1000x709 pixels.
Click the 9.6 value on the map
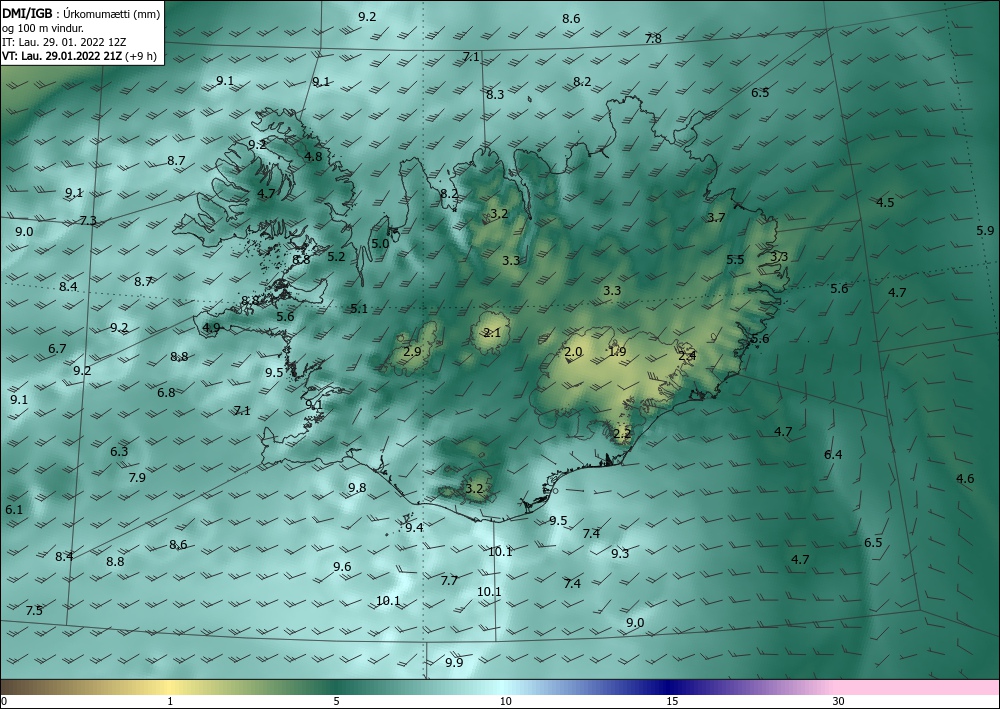(342, 567)
